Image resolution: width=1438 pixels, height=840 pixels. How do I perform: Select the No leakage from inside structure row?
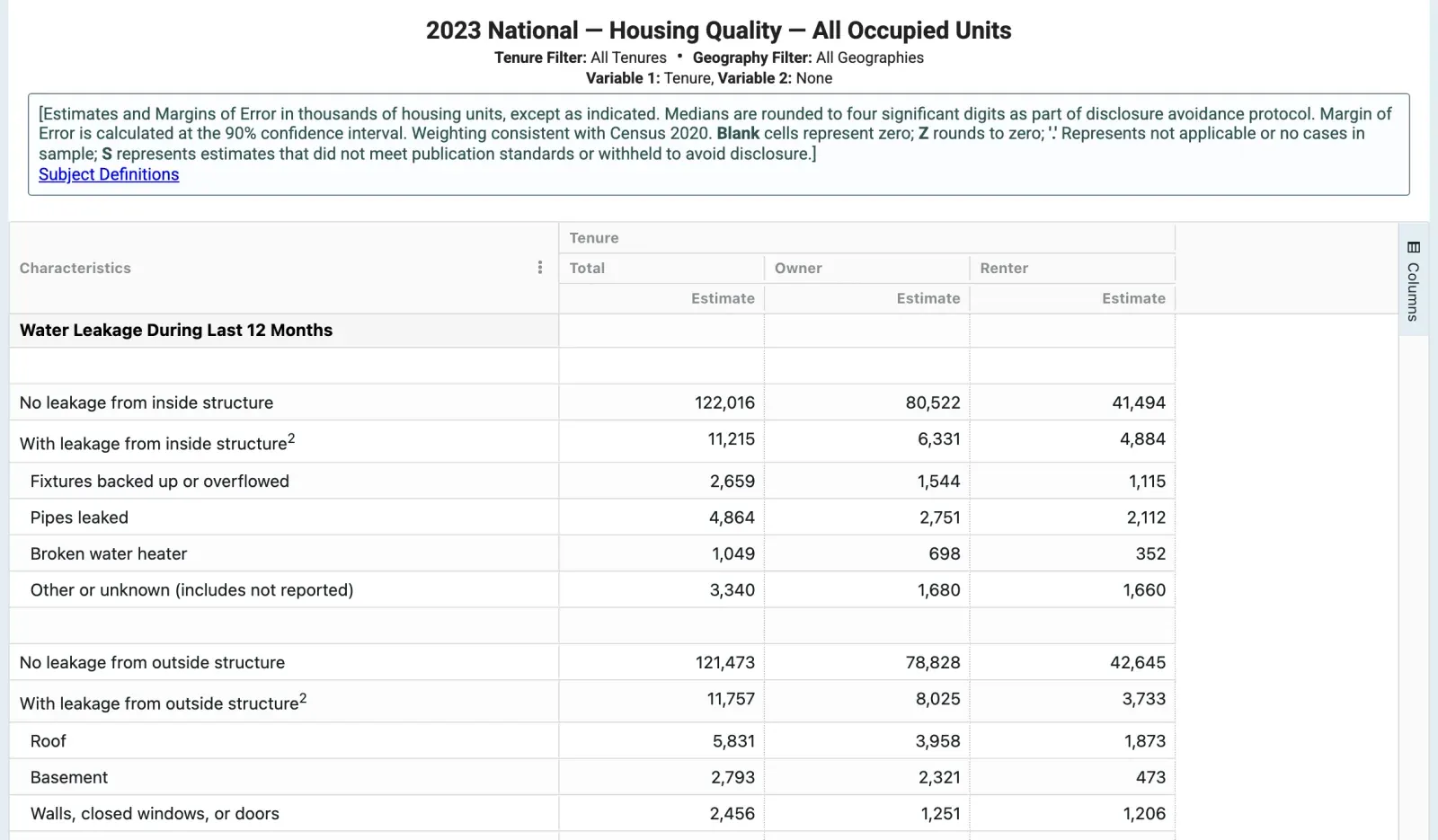click(x=592, y=402)
